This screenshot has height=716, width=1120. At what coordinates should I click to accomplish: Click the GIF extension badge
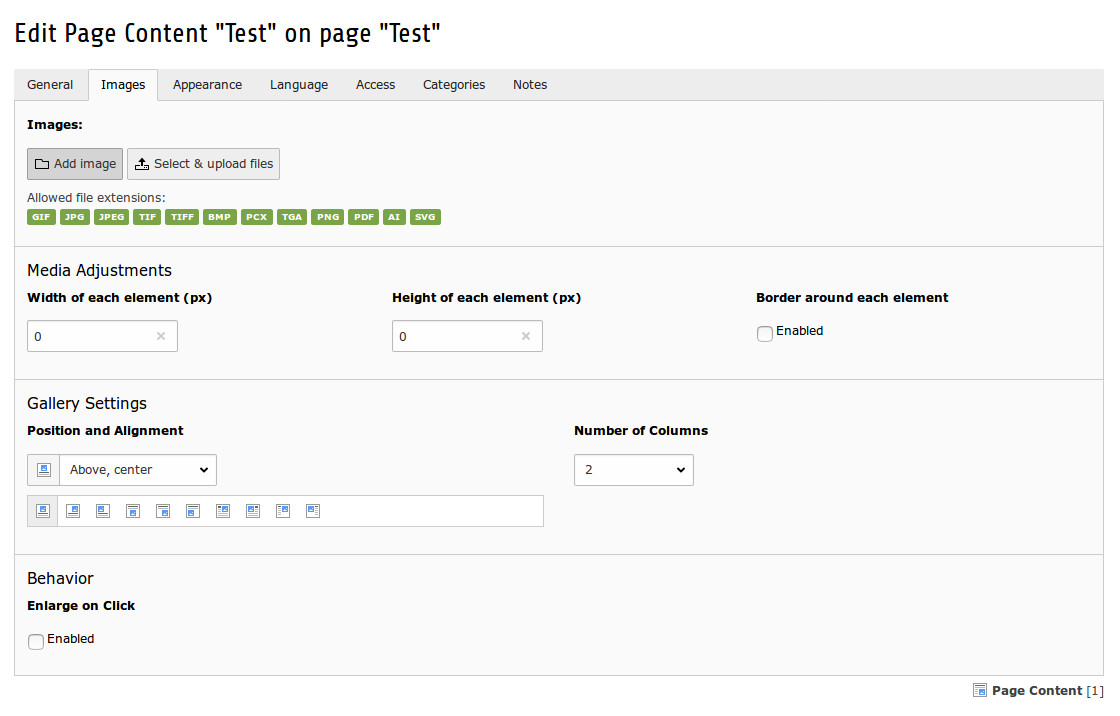pos(41,217)
